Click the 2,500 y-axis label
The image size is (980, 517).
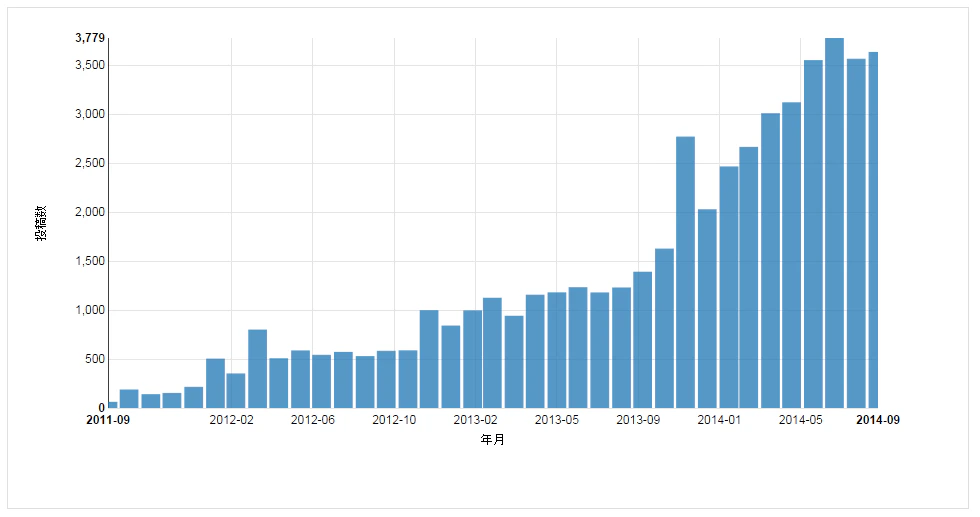[x=91, y=163]
